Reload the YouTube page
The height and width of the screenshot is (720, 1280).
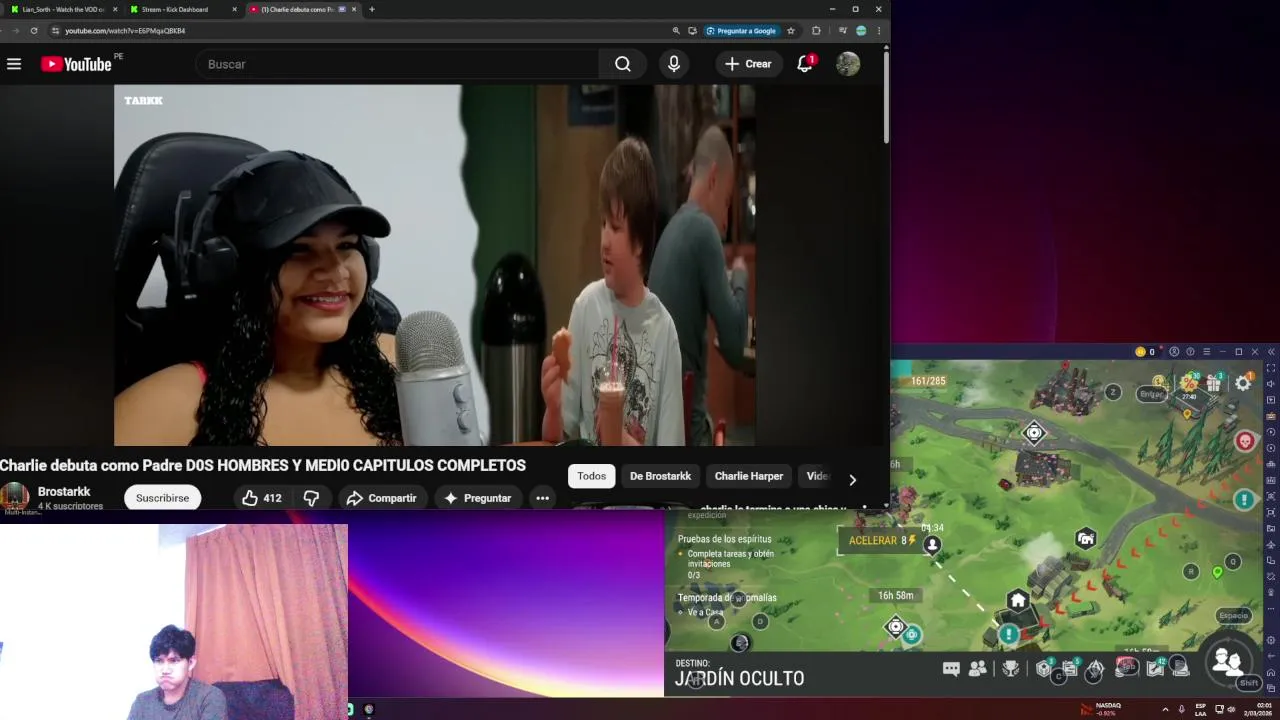(34, 31)
